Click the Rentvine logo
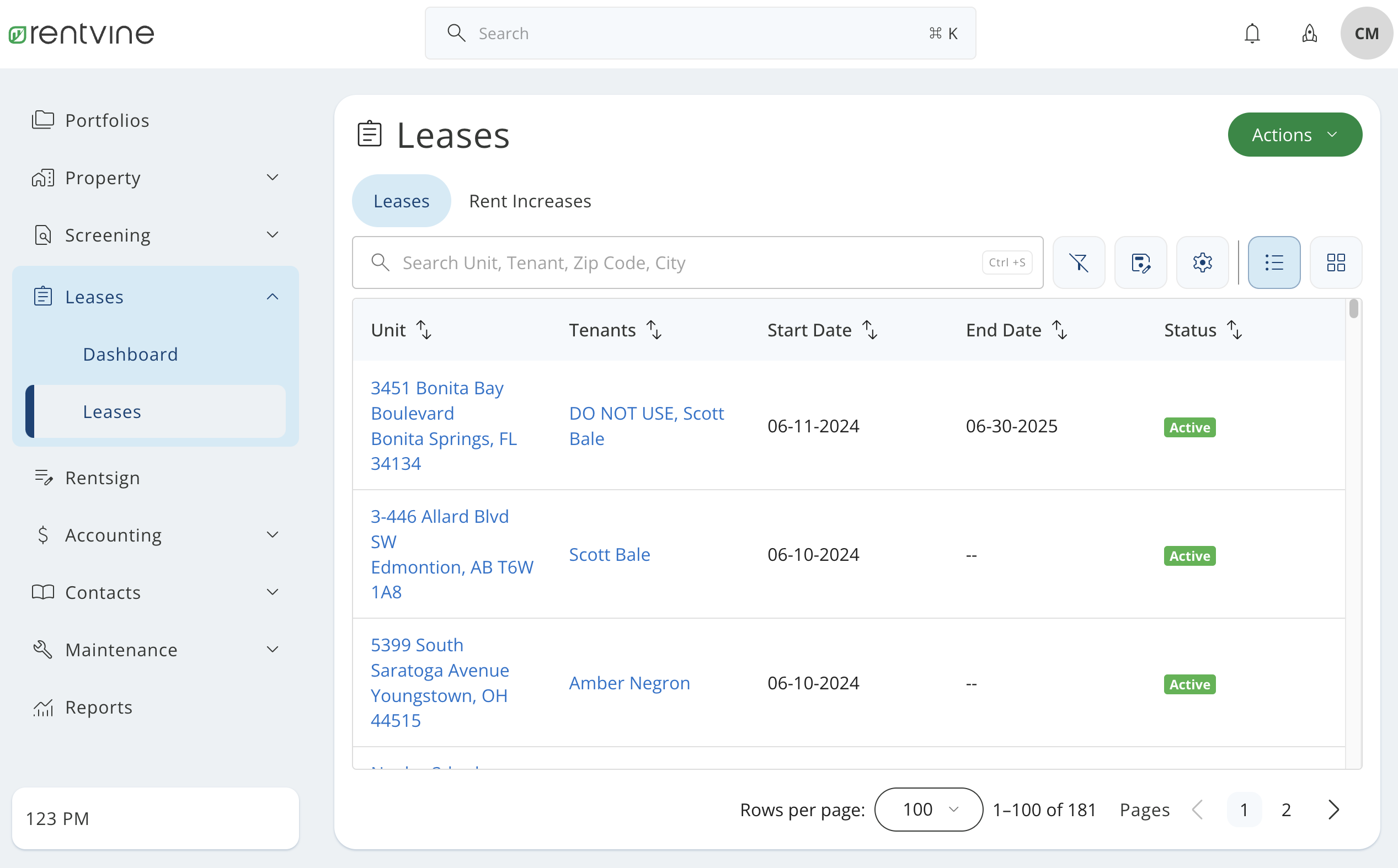The image size is (1398, 868). click(x=81, y=33)
